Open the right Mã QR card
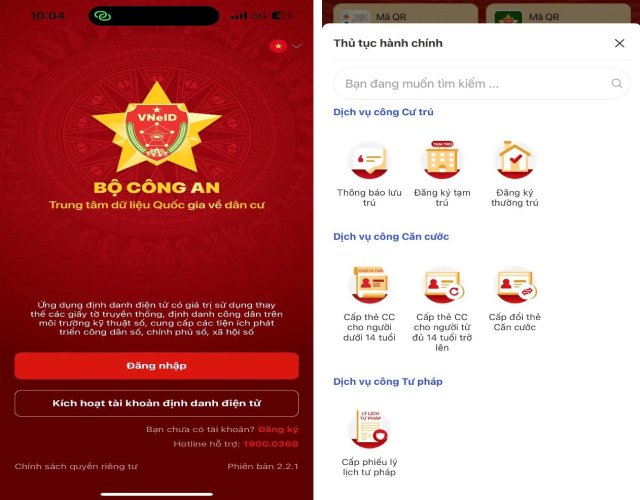The image size is (640, 500). coord(558,15)
